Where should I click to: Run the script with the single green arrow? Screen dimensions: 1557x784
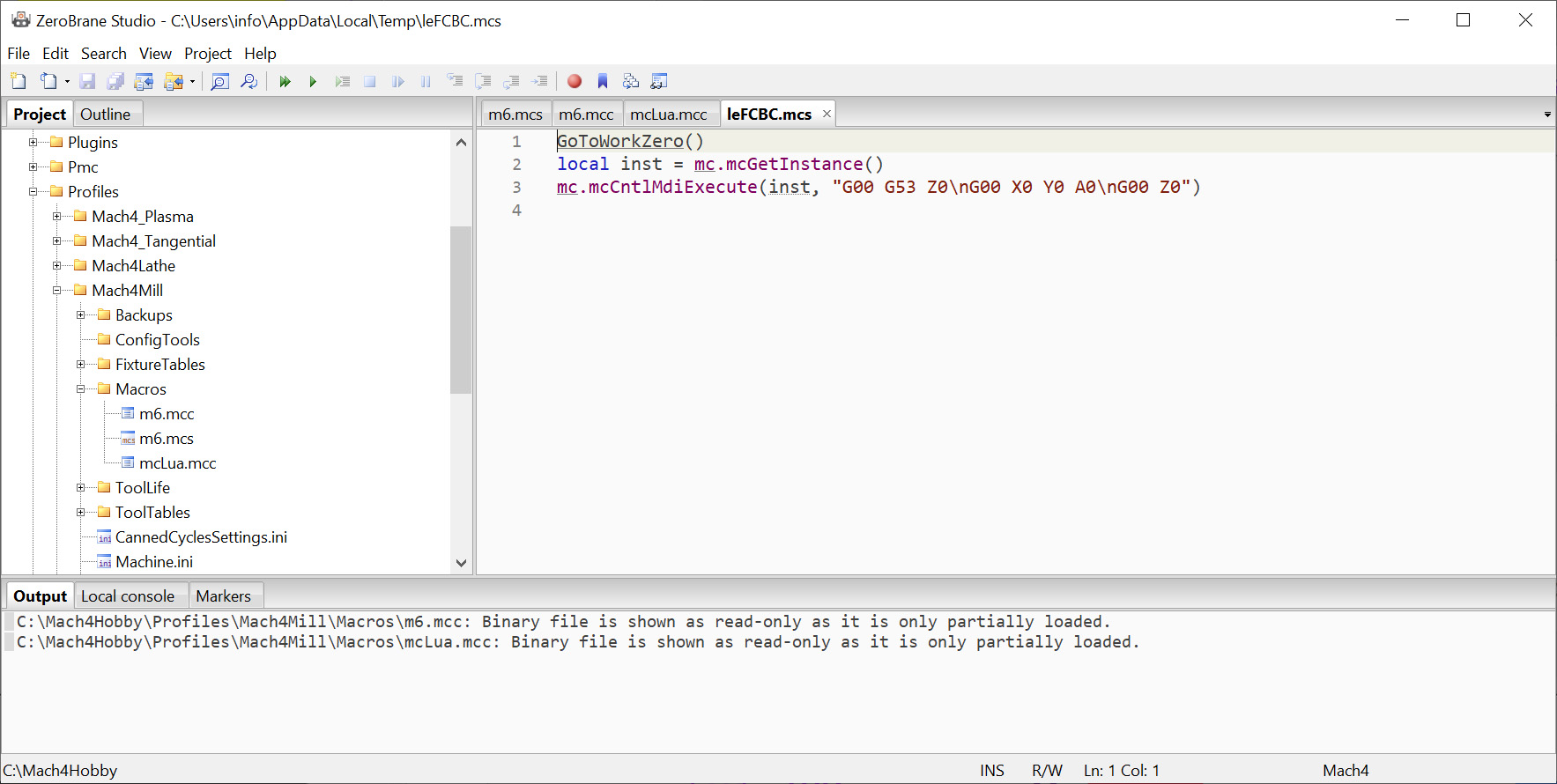[313, 81]
